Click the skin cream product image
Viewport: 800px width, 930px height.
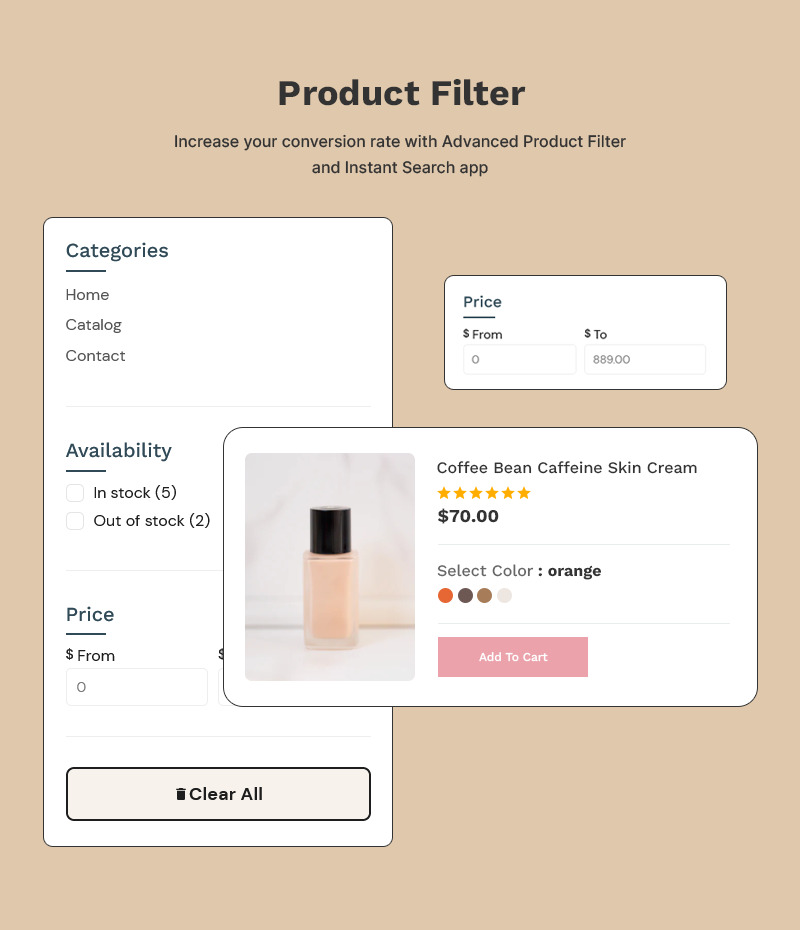click(329, 566)
